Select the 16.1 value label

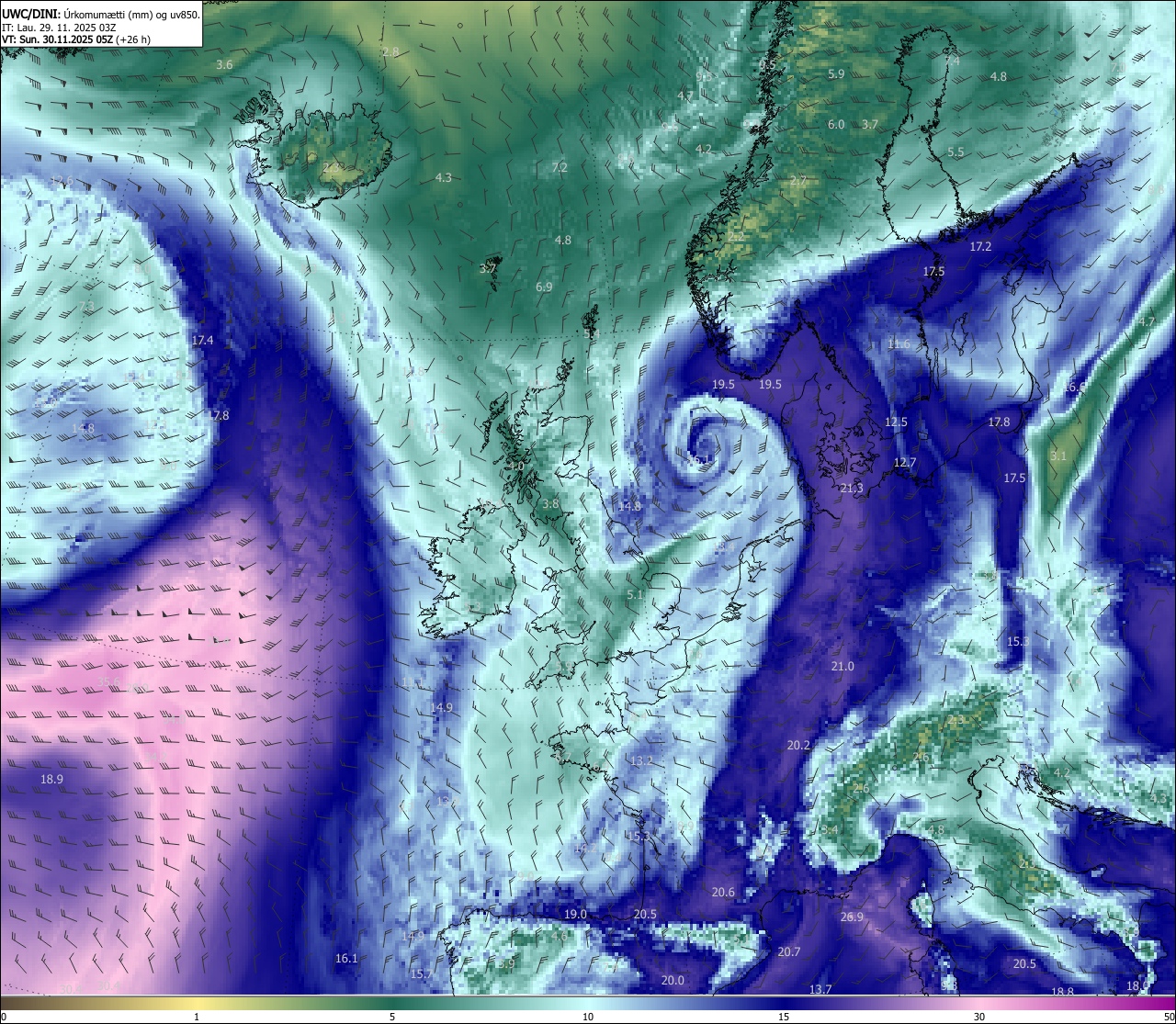coord(345,958)
